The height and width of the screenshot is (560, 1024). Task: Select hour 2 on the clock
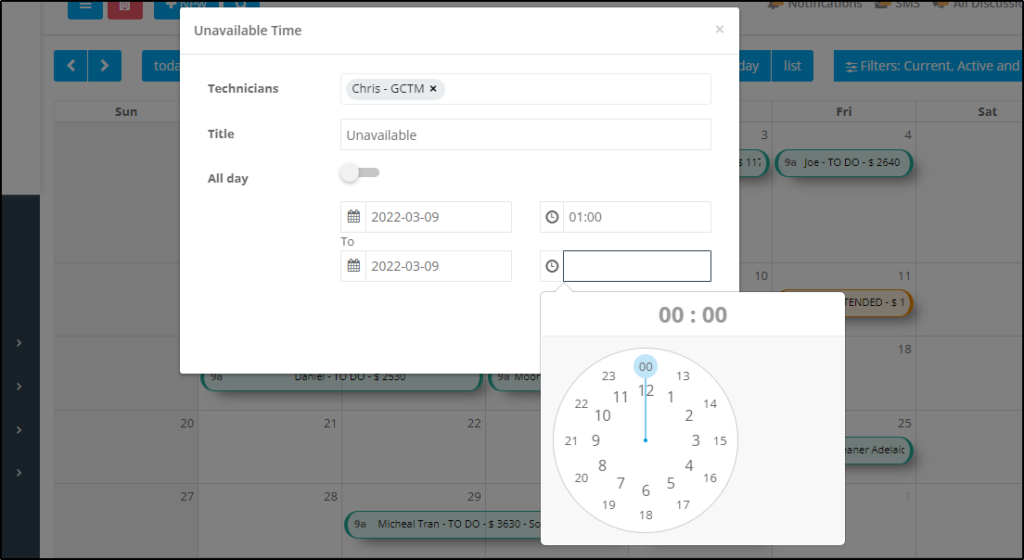(x=688, y=415)
